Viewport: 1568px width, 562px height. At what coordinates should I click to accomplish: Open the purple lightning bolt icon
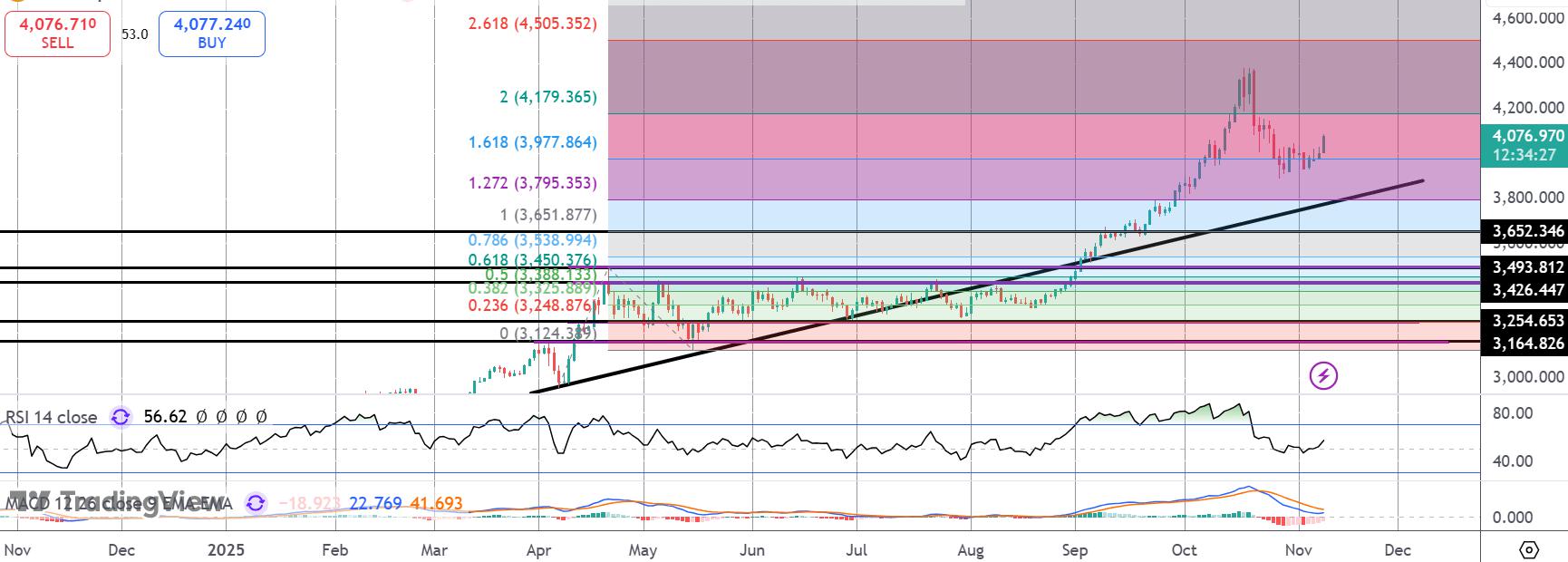click(1323, 375)
